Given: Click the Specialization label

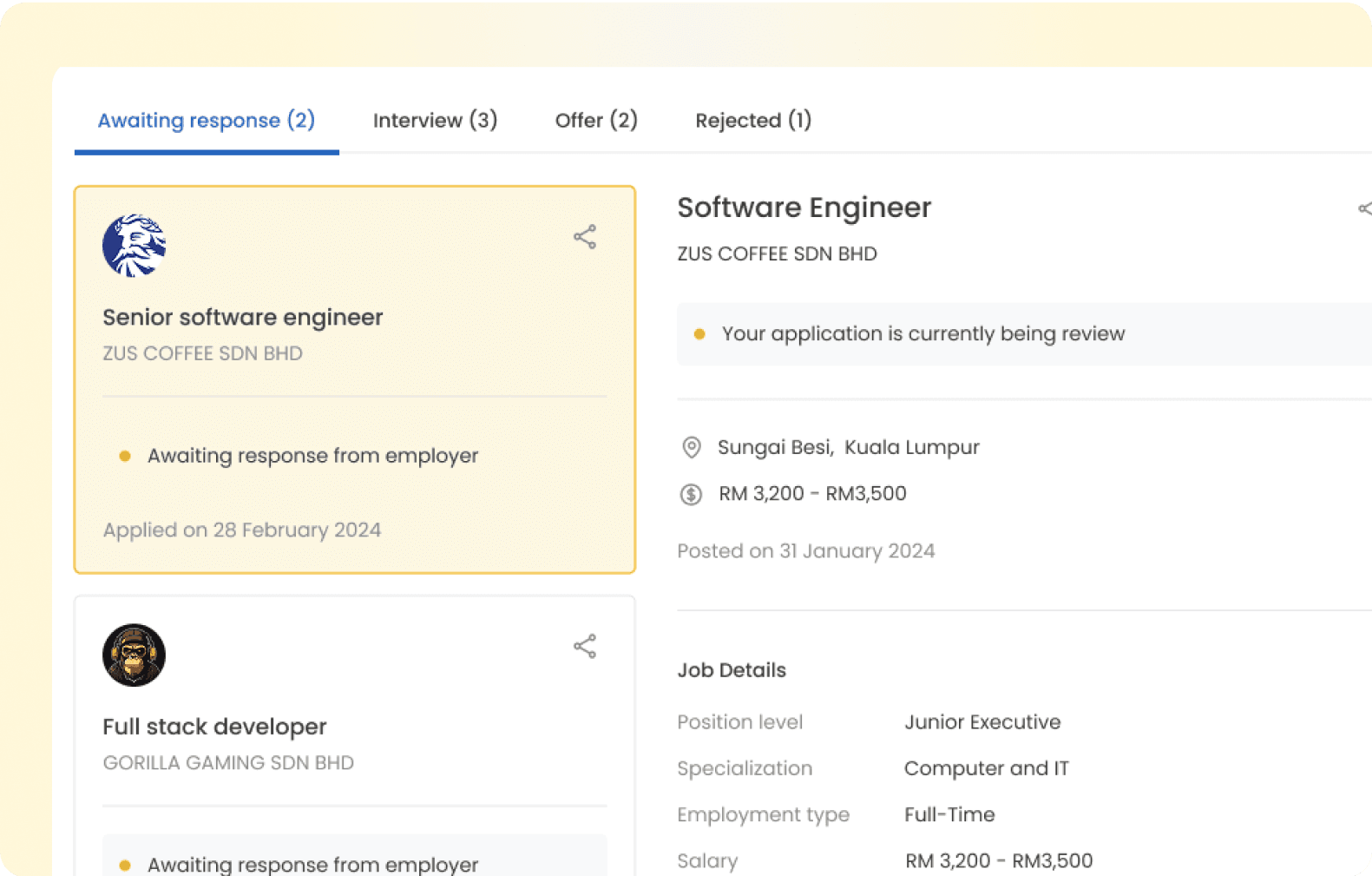Looking at the screenshot, I should [x=745, y=768].
